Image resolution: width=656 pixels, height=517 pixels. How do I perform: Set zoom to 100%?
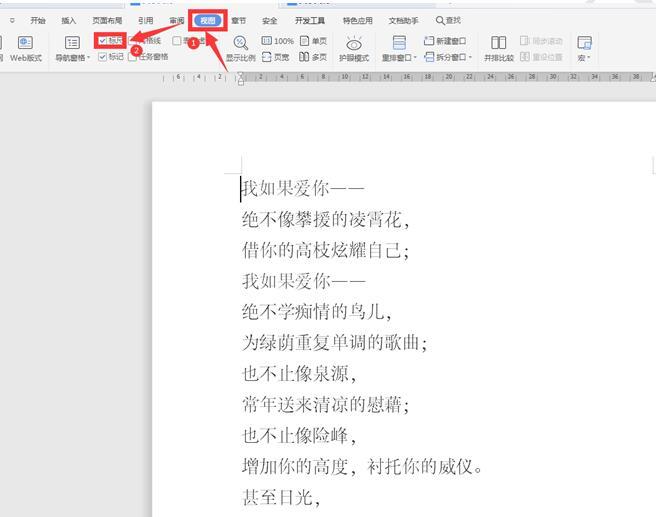tap(277, 41)
